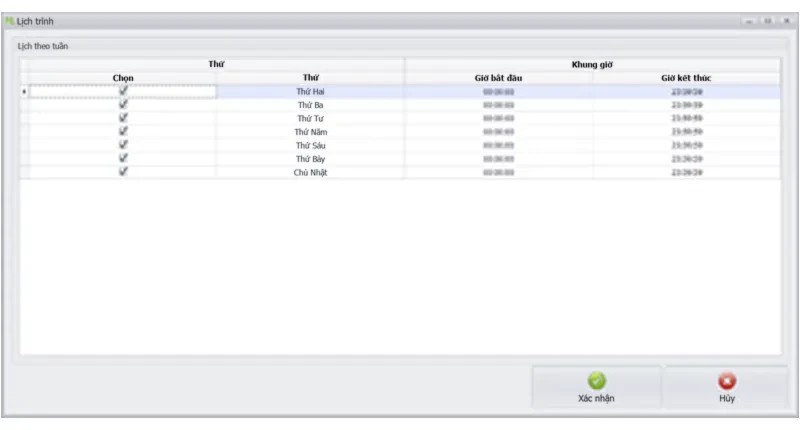Viewport: 800px width, 430px height.
Task: Select the Thứ Hai day cell
Action: [310, 91]
